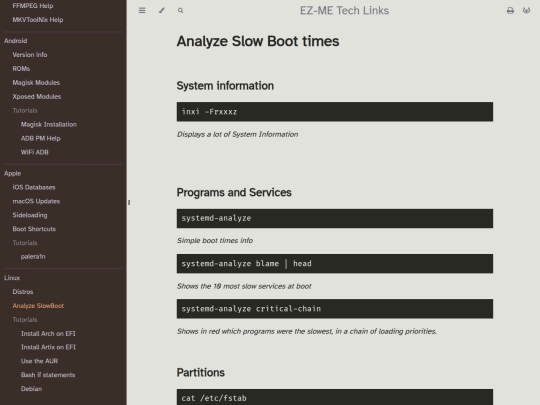Open macOS Updates page
540x405 pixels.
pyautogui.click(x=37, y=201)
